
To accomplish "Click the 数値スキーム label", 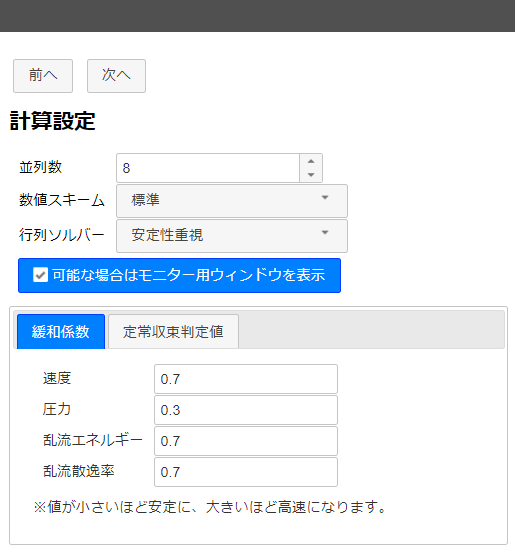I will [x=62, y=200].
